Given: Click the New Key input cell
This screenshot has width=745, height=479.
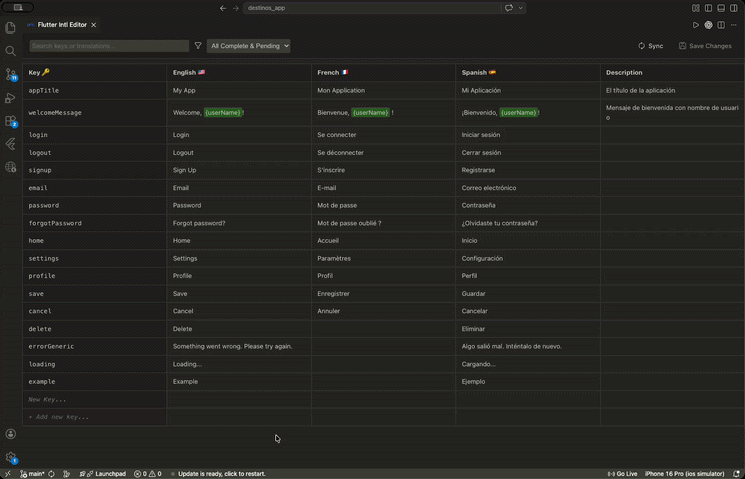Looking at the screenshot, I should point(95,400).
